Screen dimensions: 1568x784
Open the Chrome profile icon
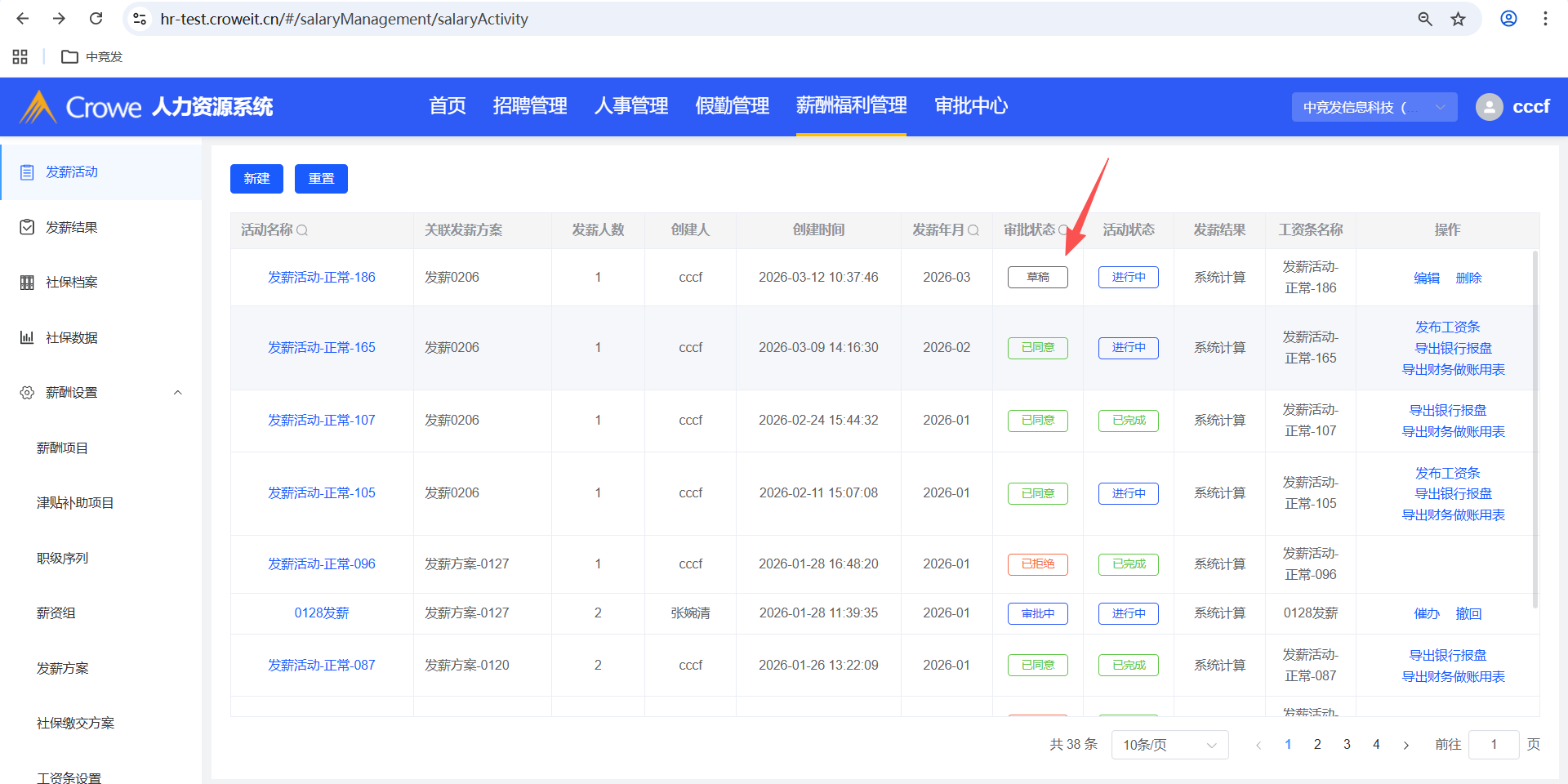tap(1508, 19)
